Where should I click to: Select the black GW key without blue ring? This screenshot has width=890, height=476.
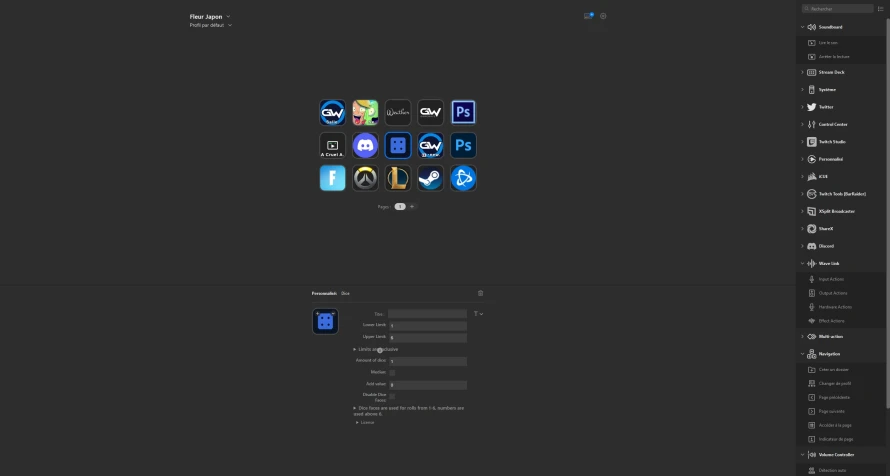430,112
